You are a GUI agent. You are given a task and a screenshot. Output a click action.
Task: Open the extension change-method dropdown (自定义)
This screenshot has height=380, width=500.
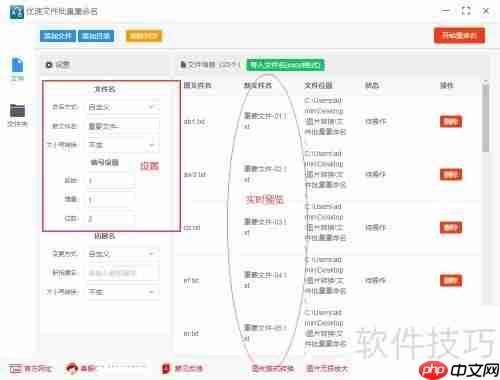click(123, 254)
